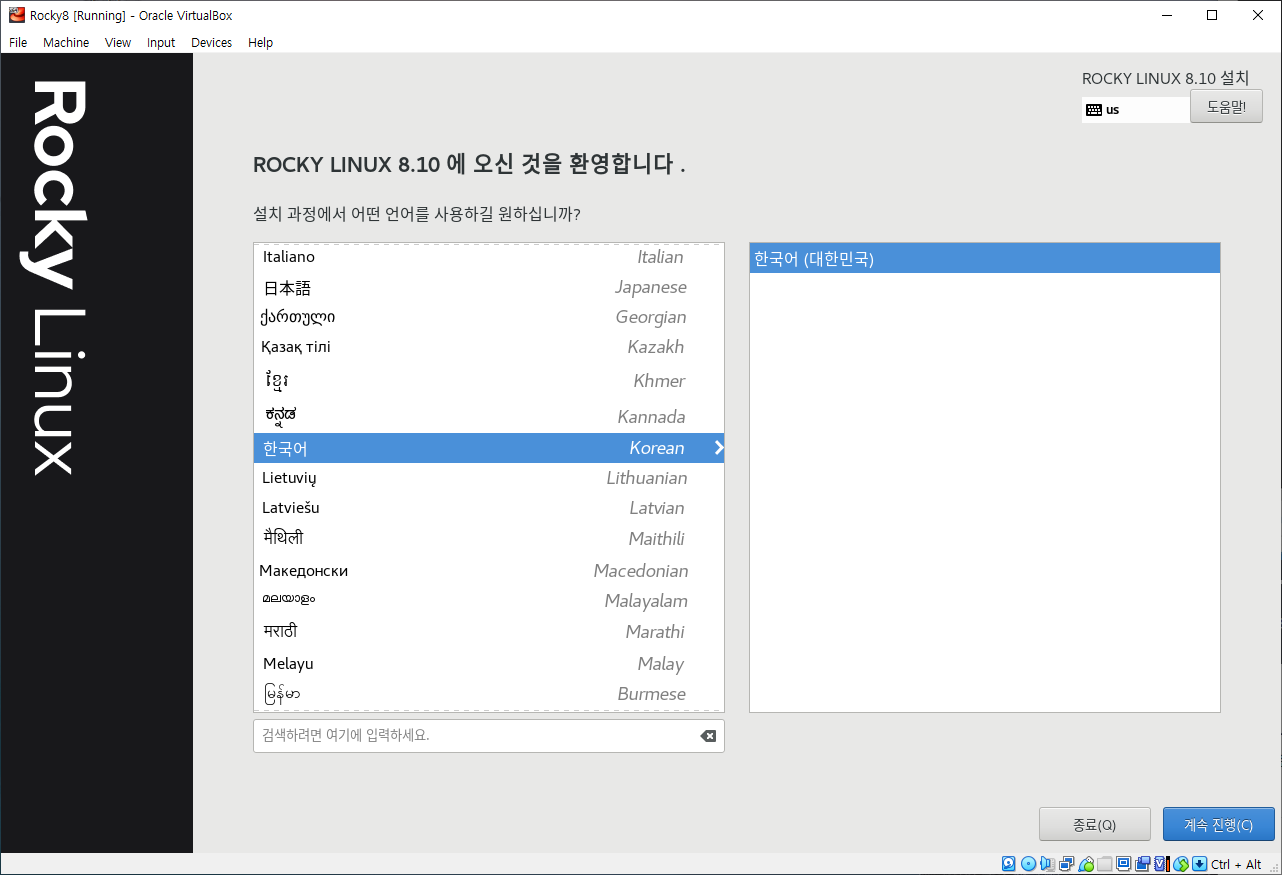Click the network adapters status icon
The height and width of the screenshot is (875, 1282).
1066,864
